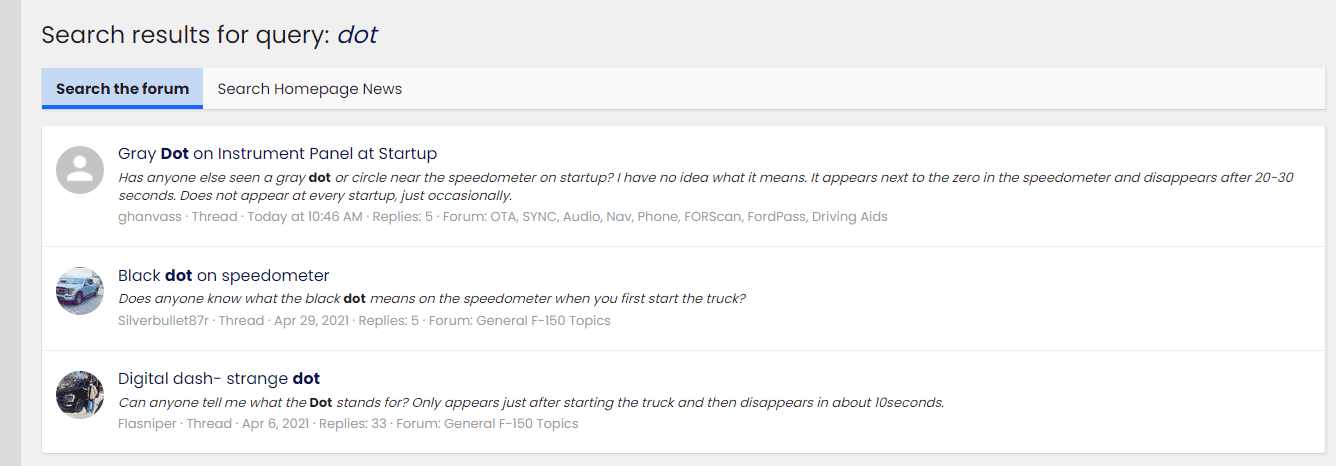Viewport: 1336px width, 466px height.
Task: Switch to the Search the forum tab
Action: point(122,89)
